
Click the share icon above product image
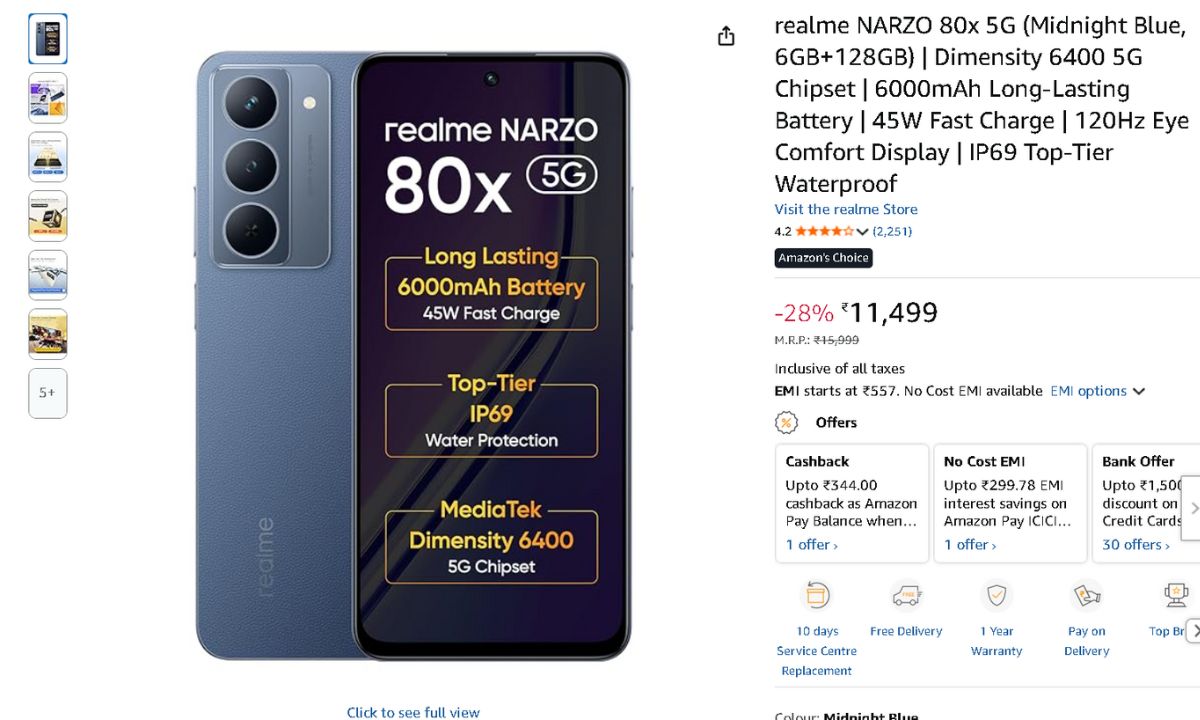pyautogui.click(x=726, y=36)
